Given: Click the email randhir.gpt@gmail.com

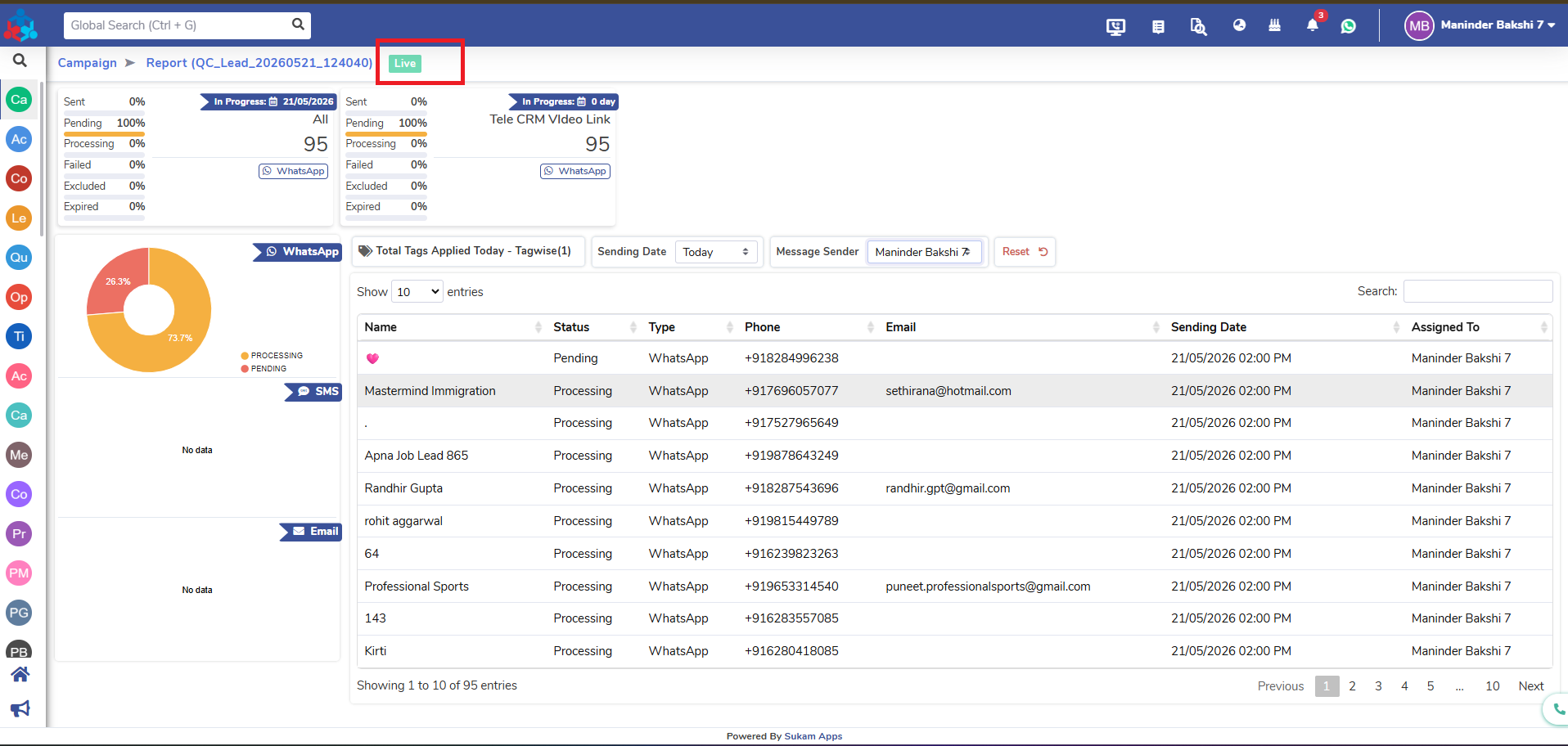Looking at the screenshot, I should [x=948, y=488].
